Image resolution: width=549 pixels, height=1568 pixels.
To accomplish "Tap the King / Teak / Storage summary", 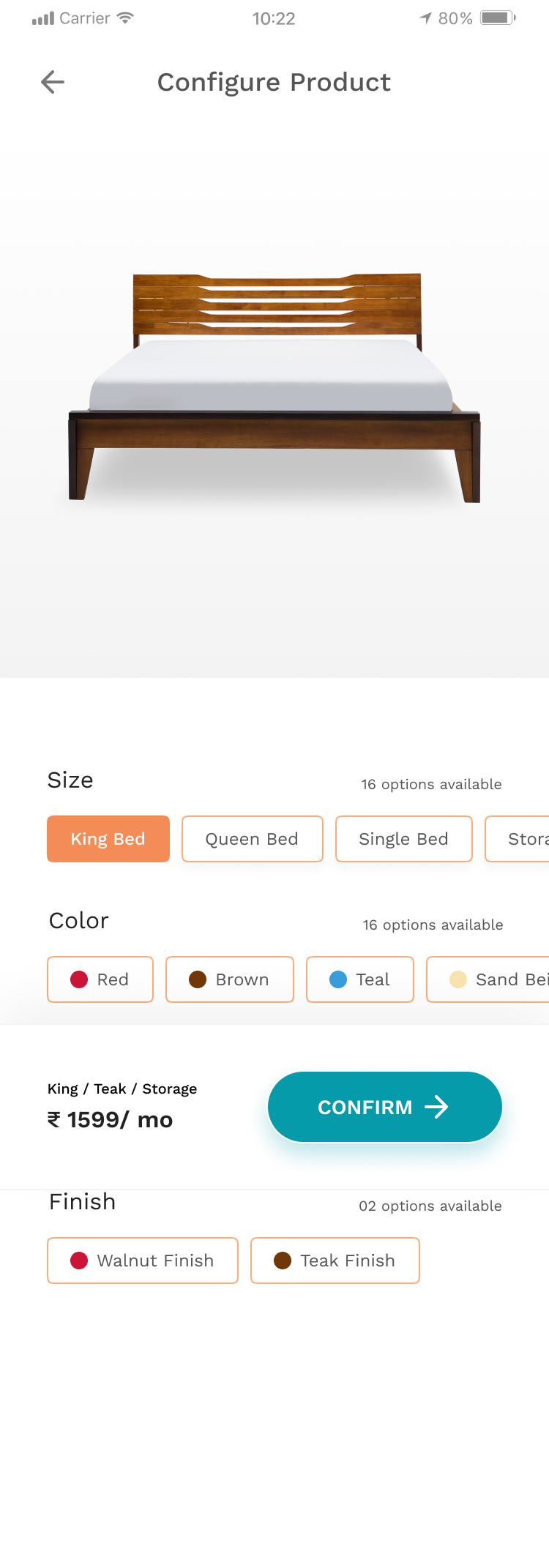I will click(x=122, y=1089).
